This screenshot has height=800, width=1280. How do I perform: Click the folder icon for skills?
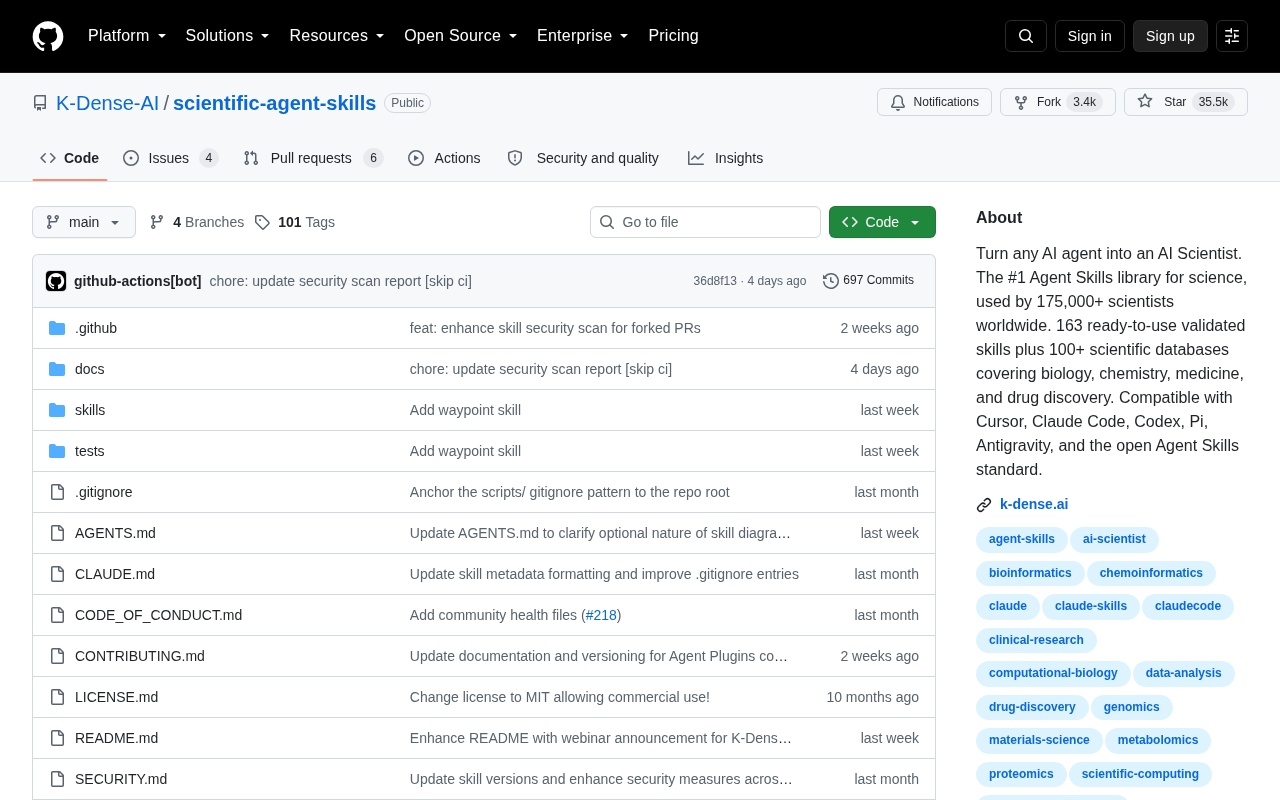click(x=57, y=410)
